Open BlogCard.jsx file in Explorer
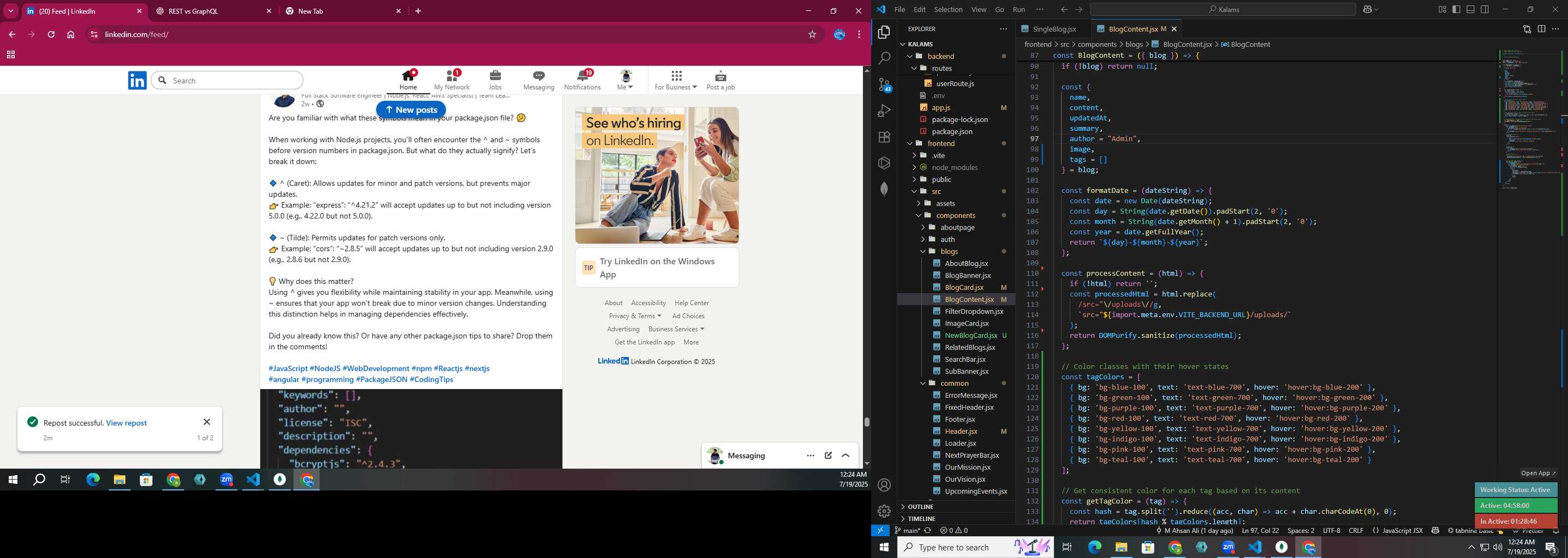Image resolution: width=1568 pixels, height=558 pixels. (964, 288)
